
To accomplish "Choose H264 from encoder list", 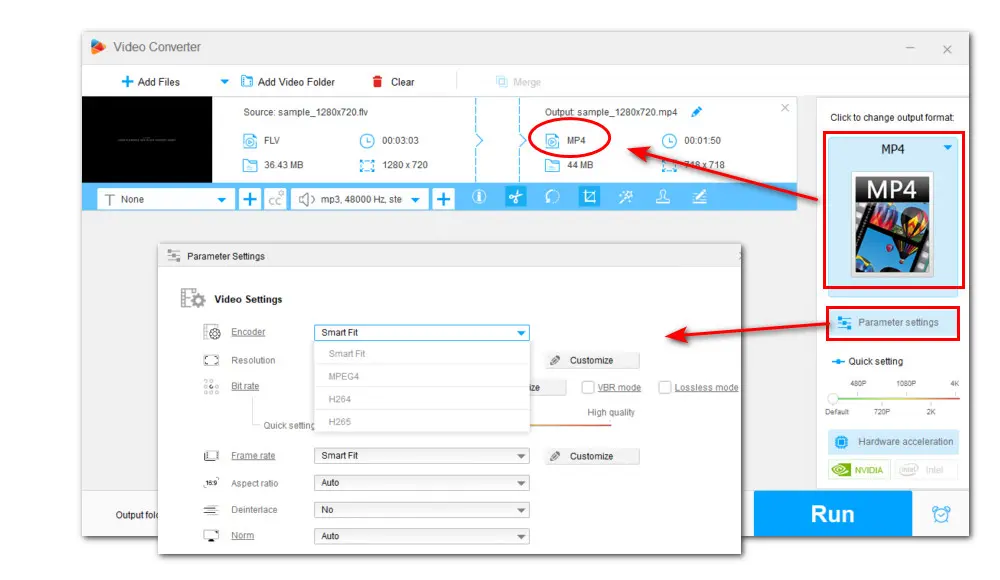I will [x=422, y=399].
